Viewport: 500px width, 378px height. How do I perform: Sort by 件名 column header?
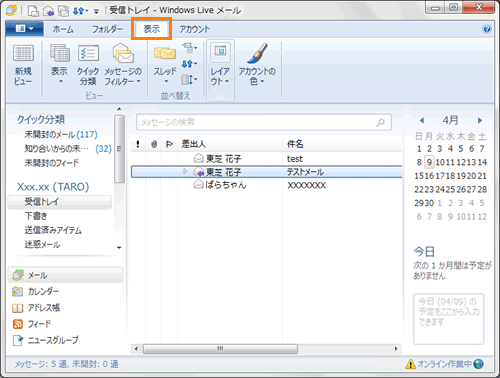(x=343, y=144)
